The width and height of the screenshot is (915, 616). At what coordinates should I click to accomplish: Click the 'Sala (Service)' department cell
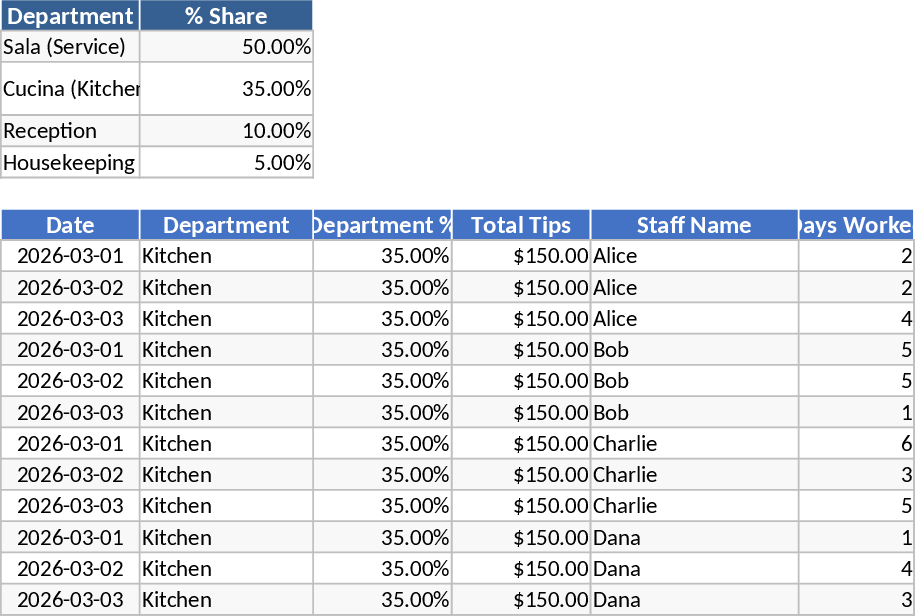pyautogui.click(x=70, y=47)
